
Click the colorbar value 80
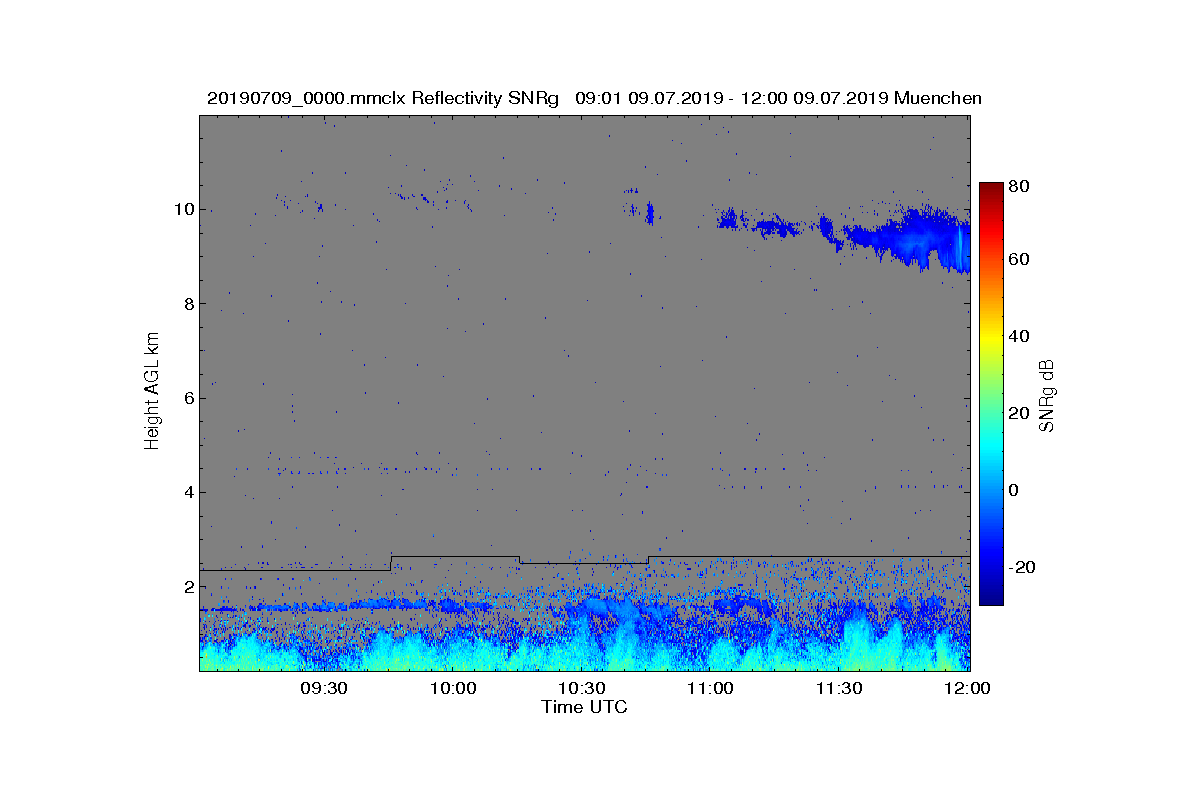pyautogui.click(x=1020, y=186)
